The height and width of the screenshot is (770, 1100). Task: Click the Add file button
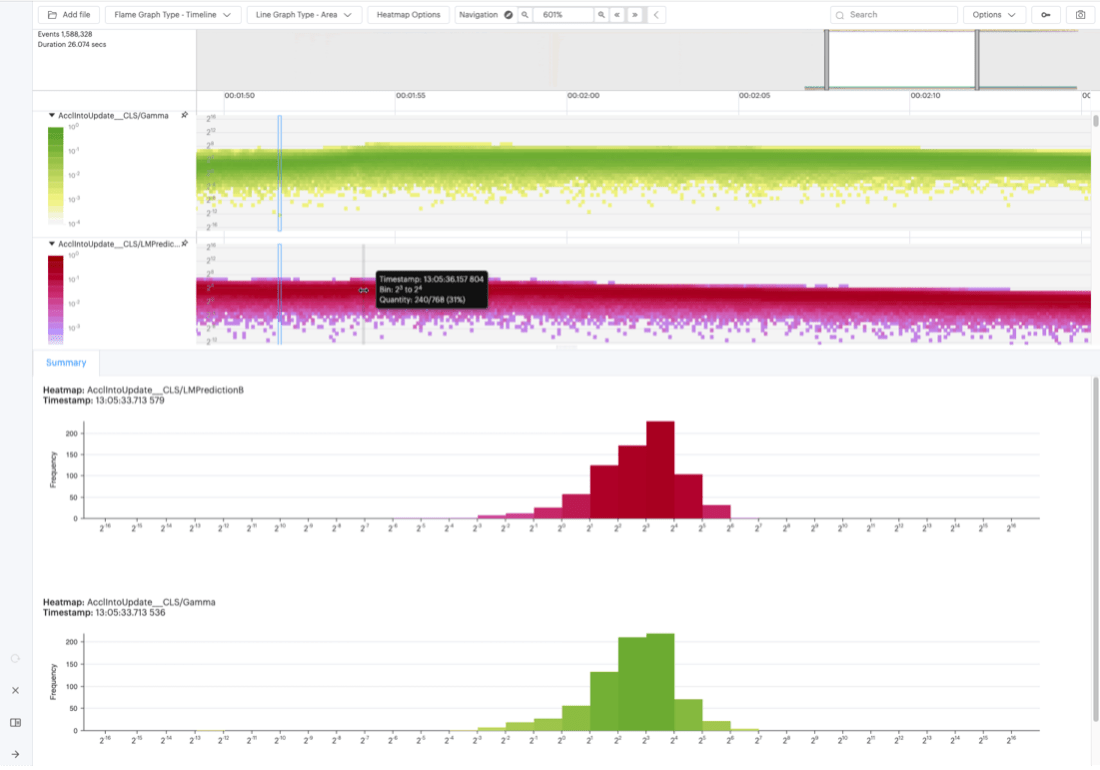click(68, 14)
